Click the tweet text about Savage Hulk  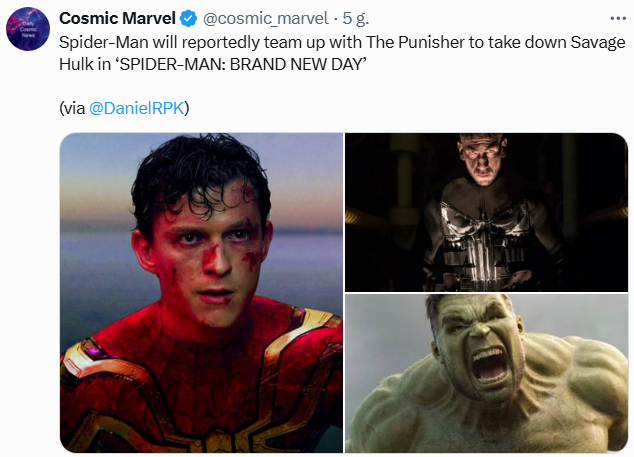pyautogui.click(x=342, y=53)
